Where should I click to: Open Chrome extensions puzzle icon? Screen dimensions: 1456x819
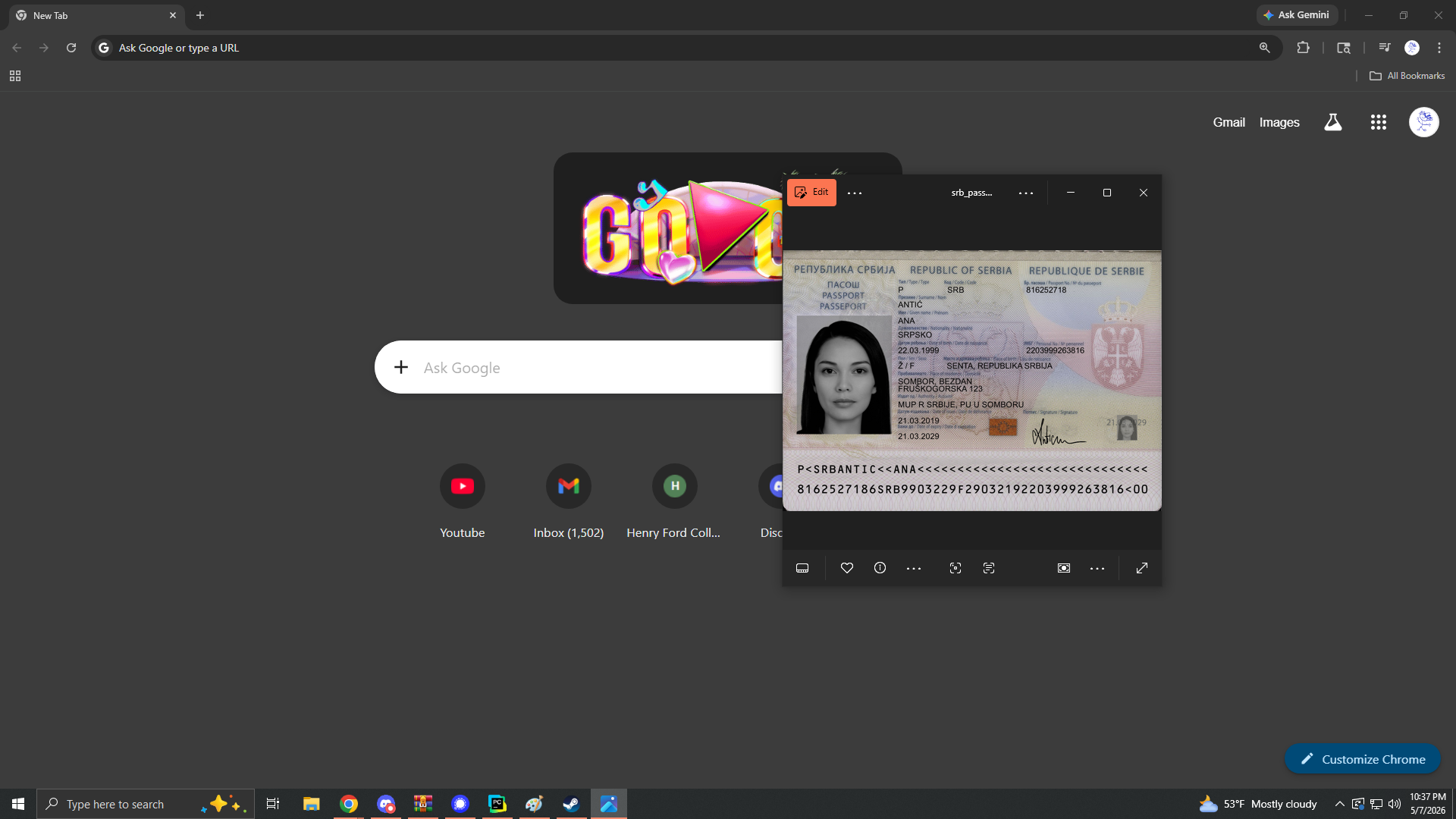(1304, 48)
